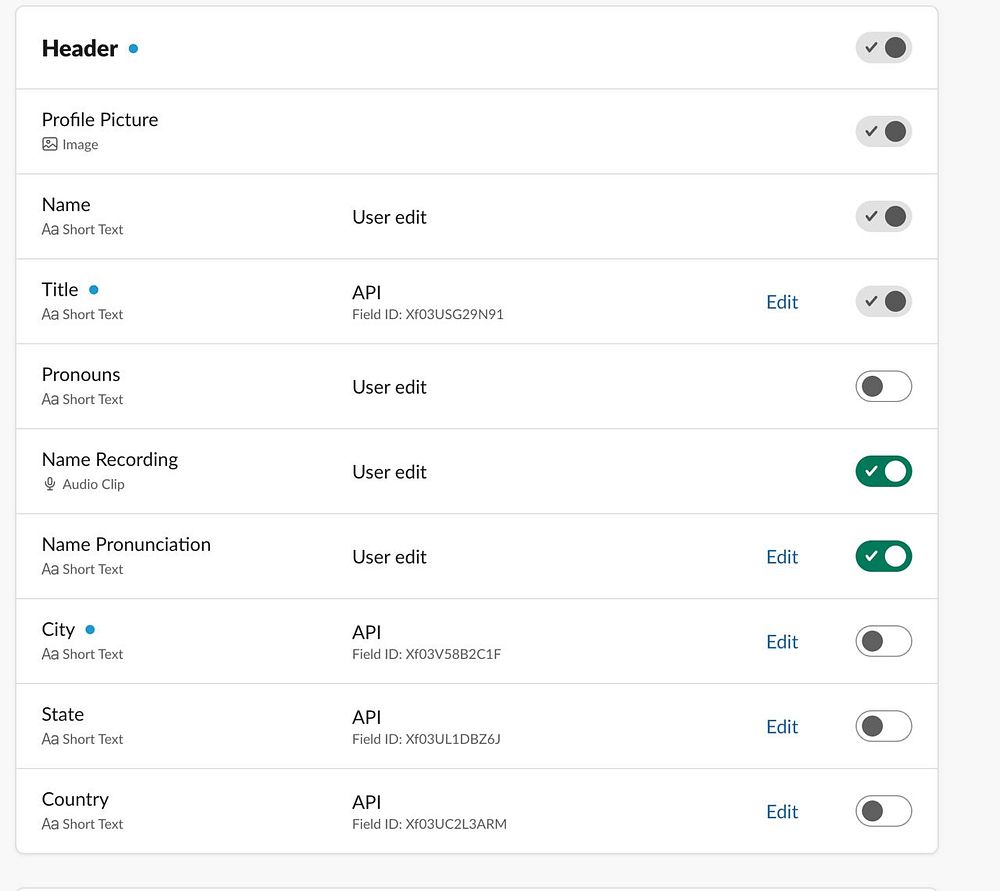Click the image icon under Profile Picture
The width and height of the screenshot is (1000, 891).
50,145
